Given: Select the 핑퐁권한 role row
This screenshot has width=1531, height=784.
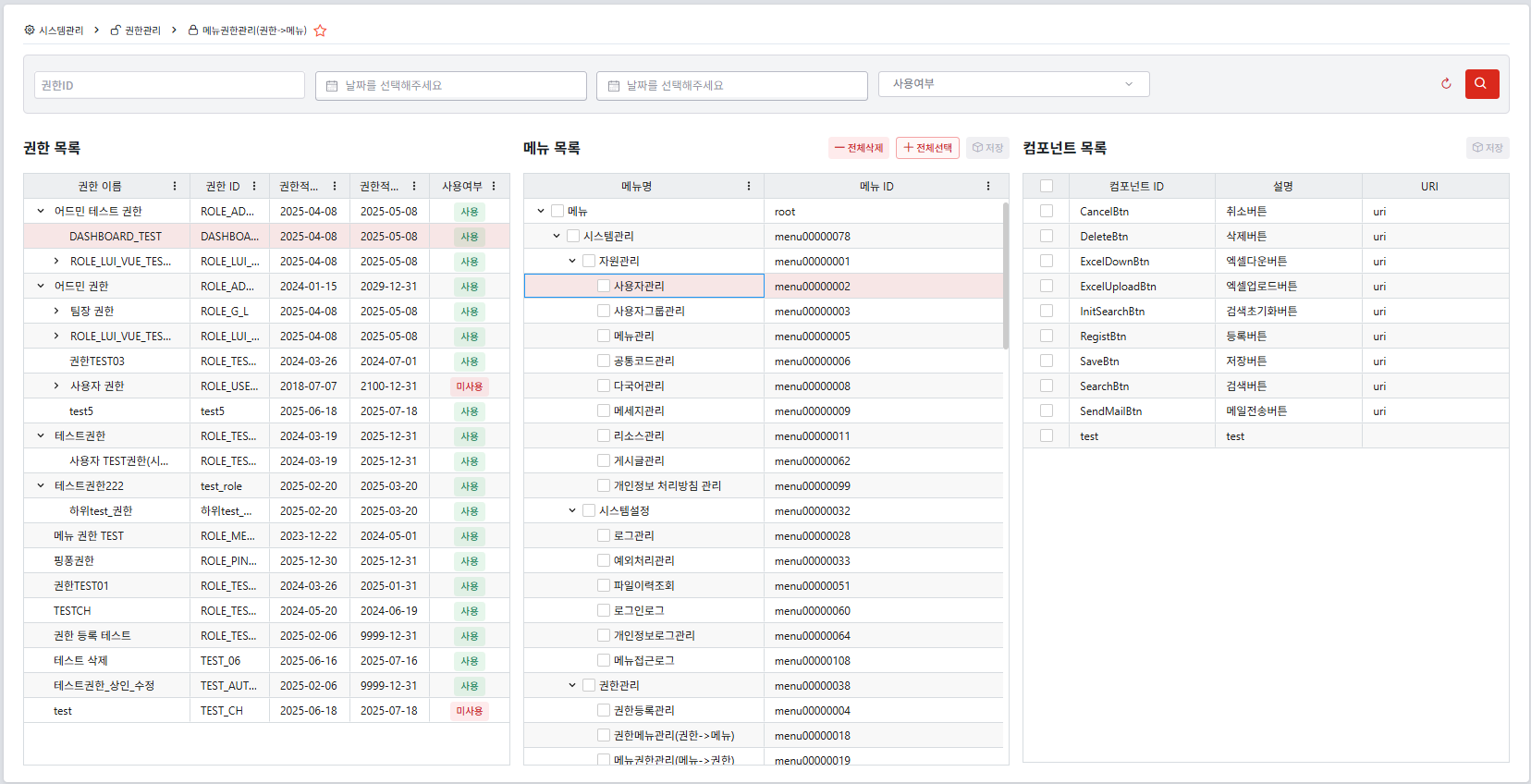Looking at the screenshot, I should click(266, 560).
